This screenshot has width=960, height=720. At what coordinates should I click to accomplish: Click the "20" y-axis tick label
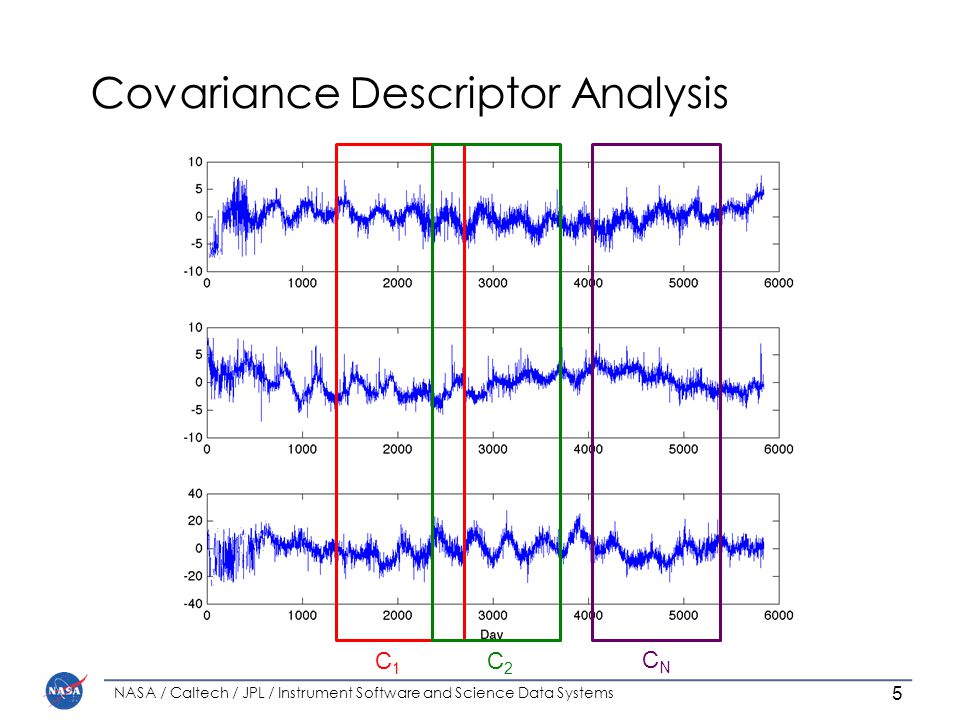[195, 521]
